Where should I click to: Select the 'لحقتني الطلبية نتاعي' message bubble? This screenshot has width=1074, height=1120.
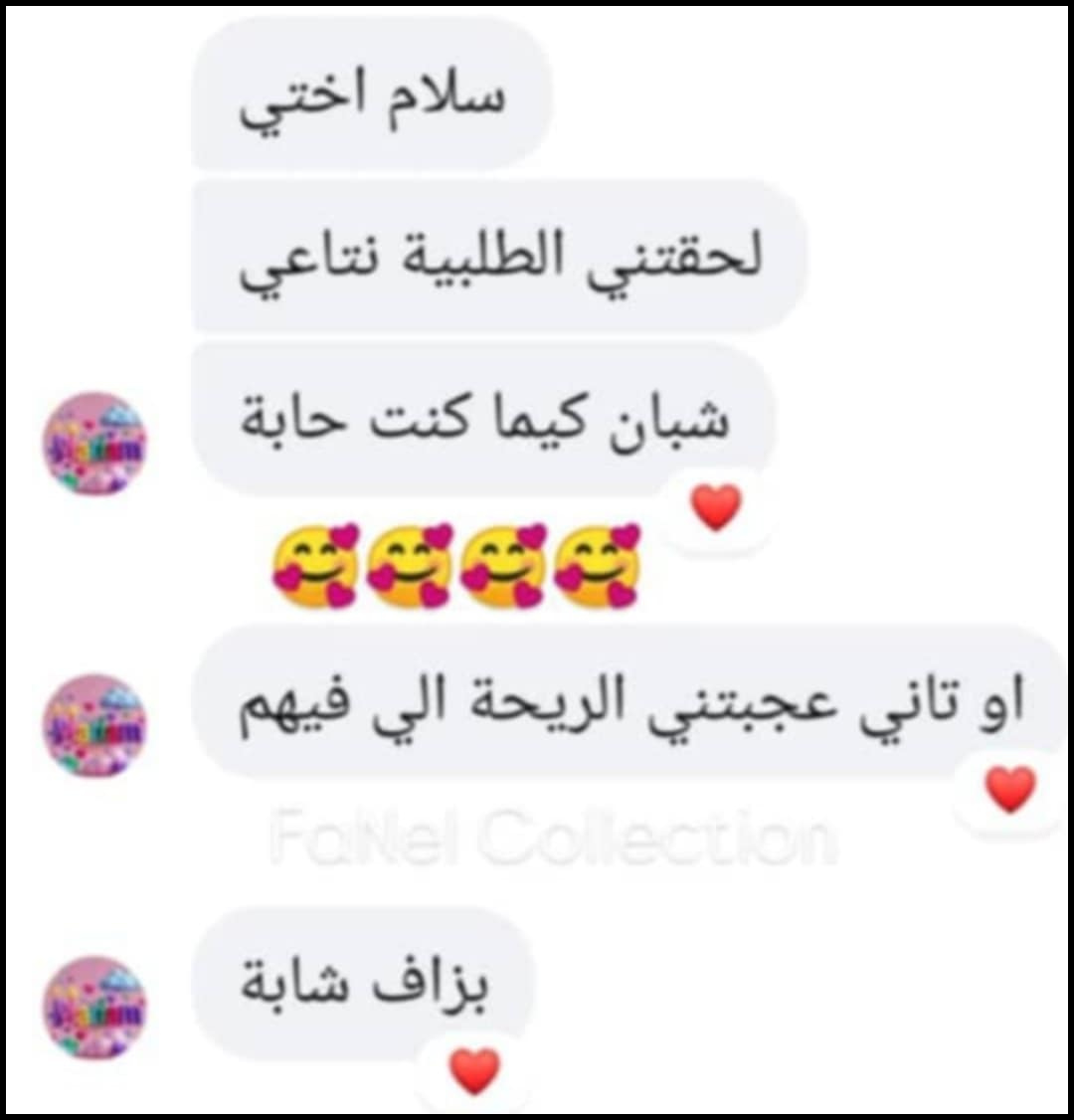(x=499, y=256)
